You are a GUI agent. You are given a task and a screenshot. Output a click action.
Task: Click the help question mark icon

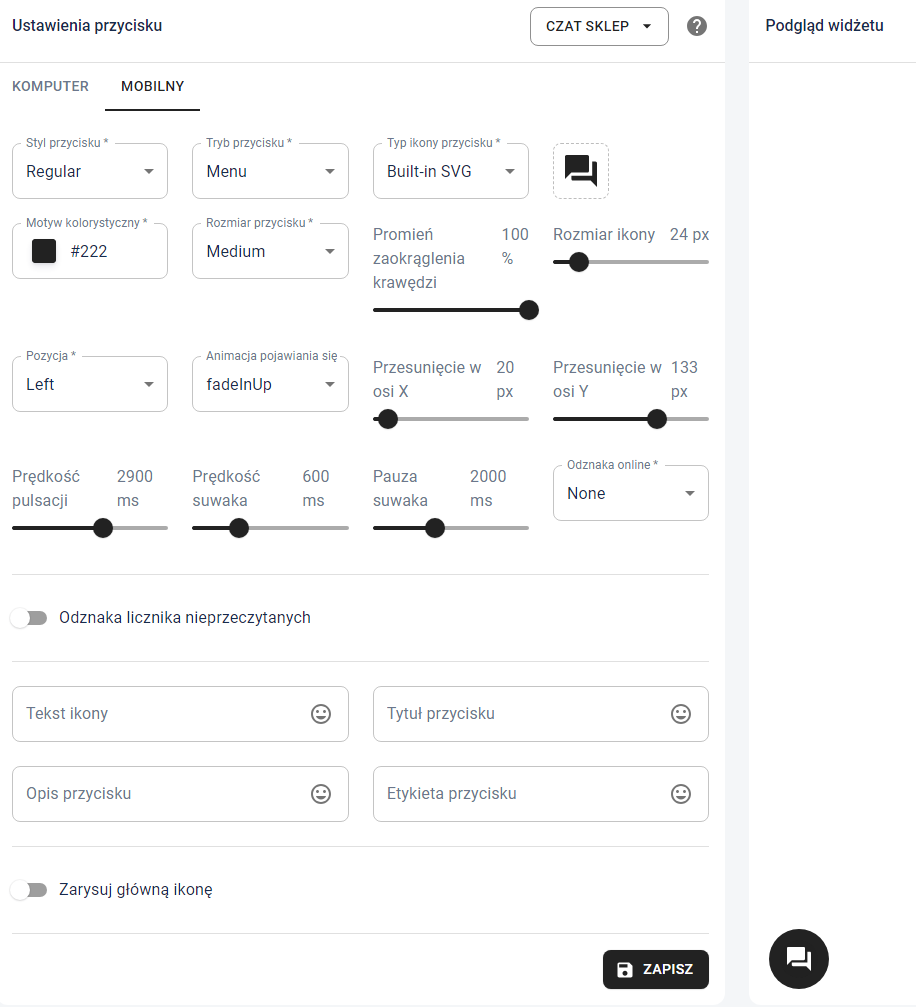pos(697,26)
